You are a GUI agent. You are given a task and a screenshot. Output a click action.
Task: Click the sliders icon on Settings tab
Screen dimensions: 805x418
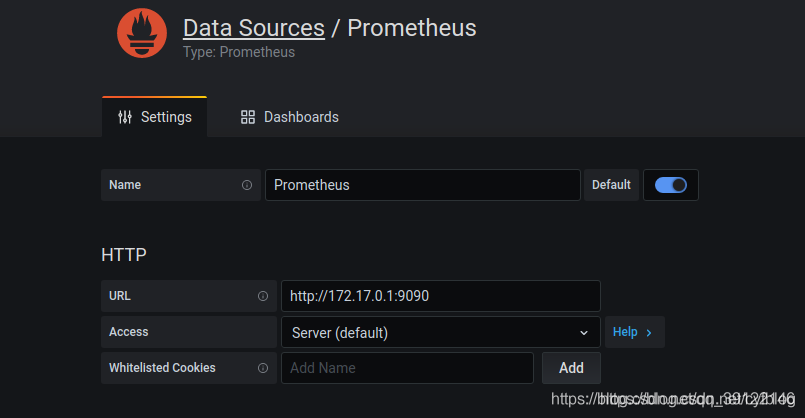125,117
